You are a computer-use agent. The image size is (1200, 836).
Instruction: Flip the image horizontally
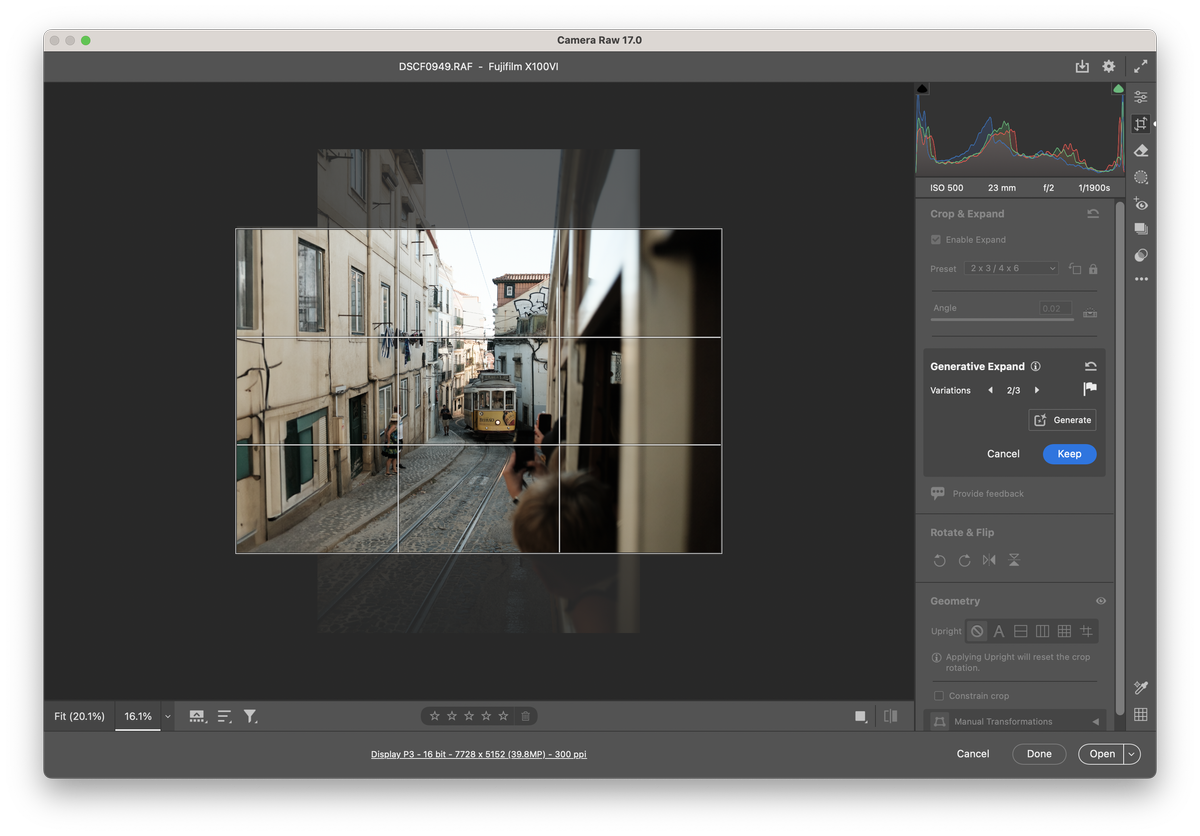(x=989, y=560)
